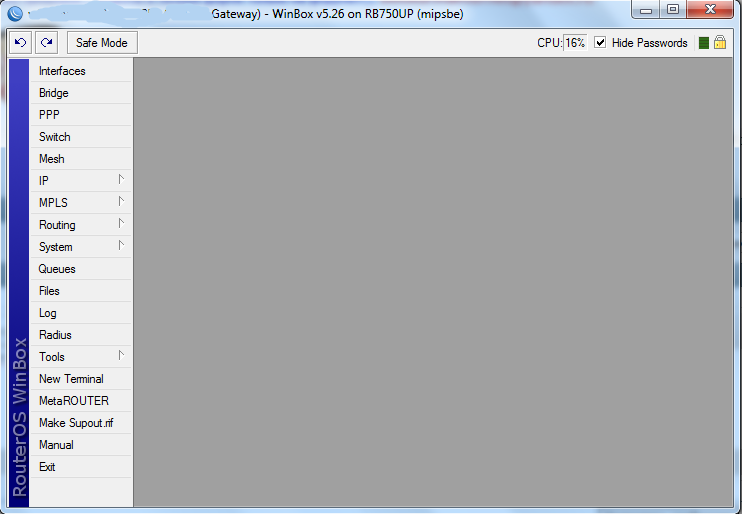Open the MetaROUTER menu
This screenshot has width=742, height=514.
click(81, 401)
